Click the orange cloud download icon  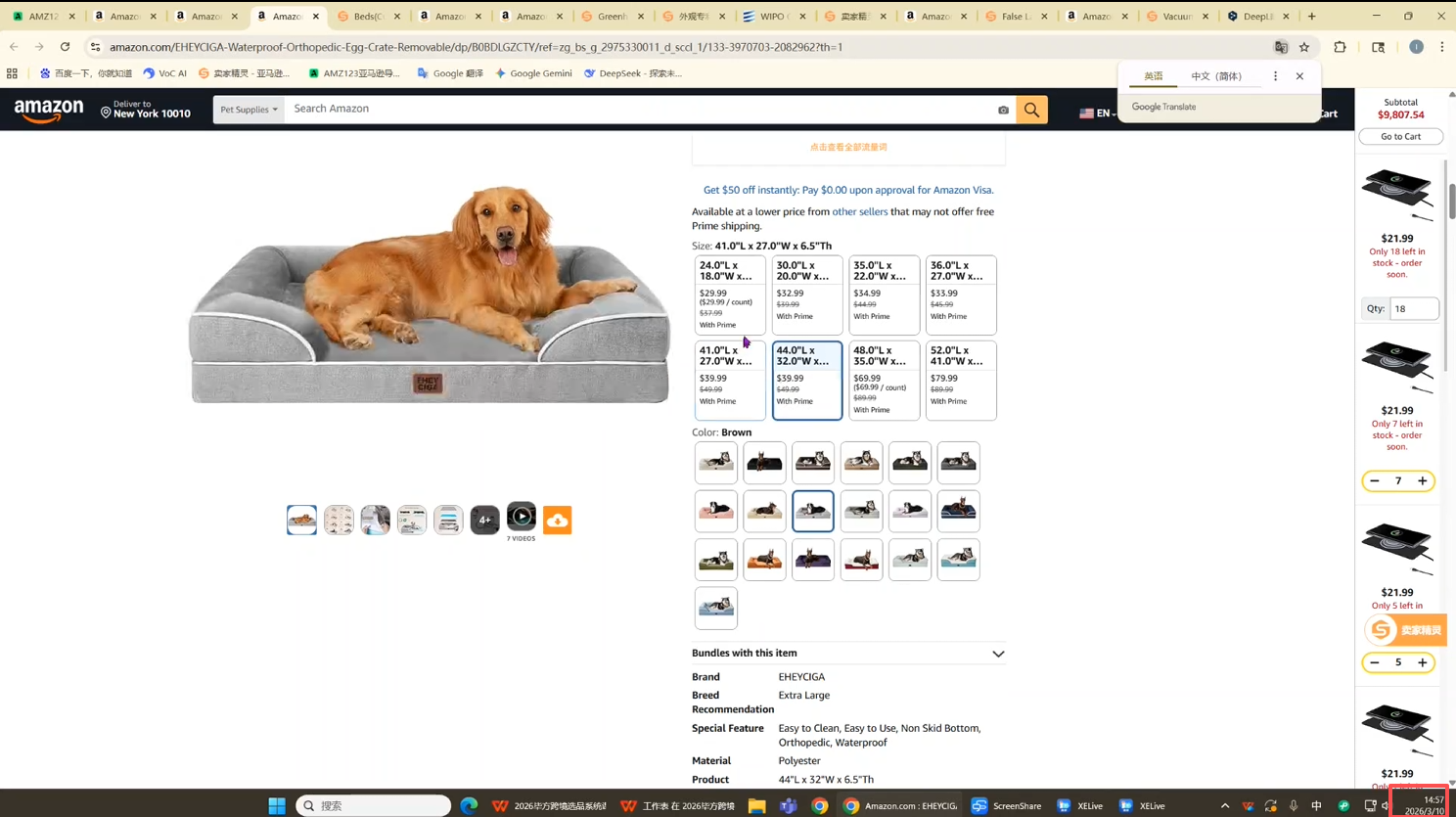pyautogui.click(x=558, y=521)
